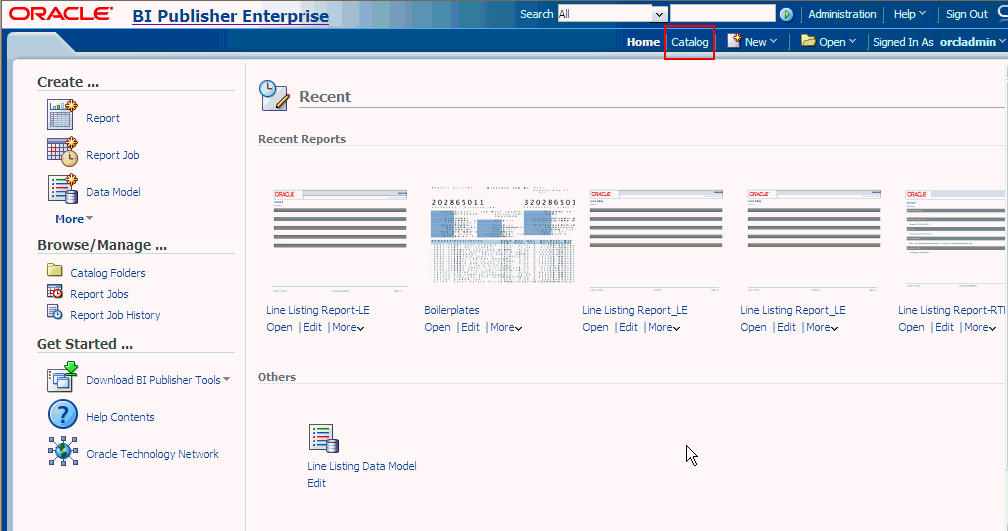Expand the New menu
The image size is (1008, 531).
coord(760,42)
